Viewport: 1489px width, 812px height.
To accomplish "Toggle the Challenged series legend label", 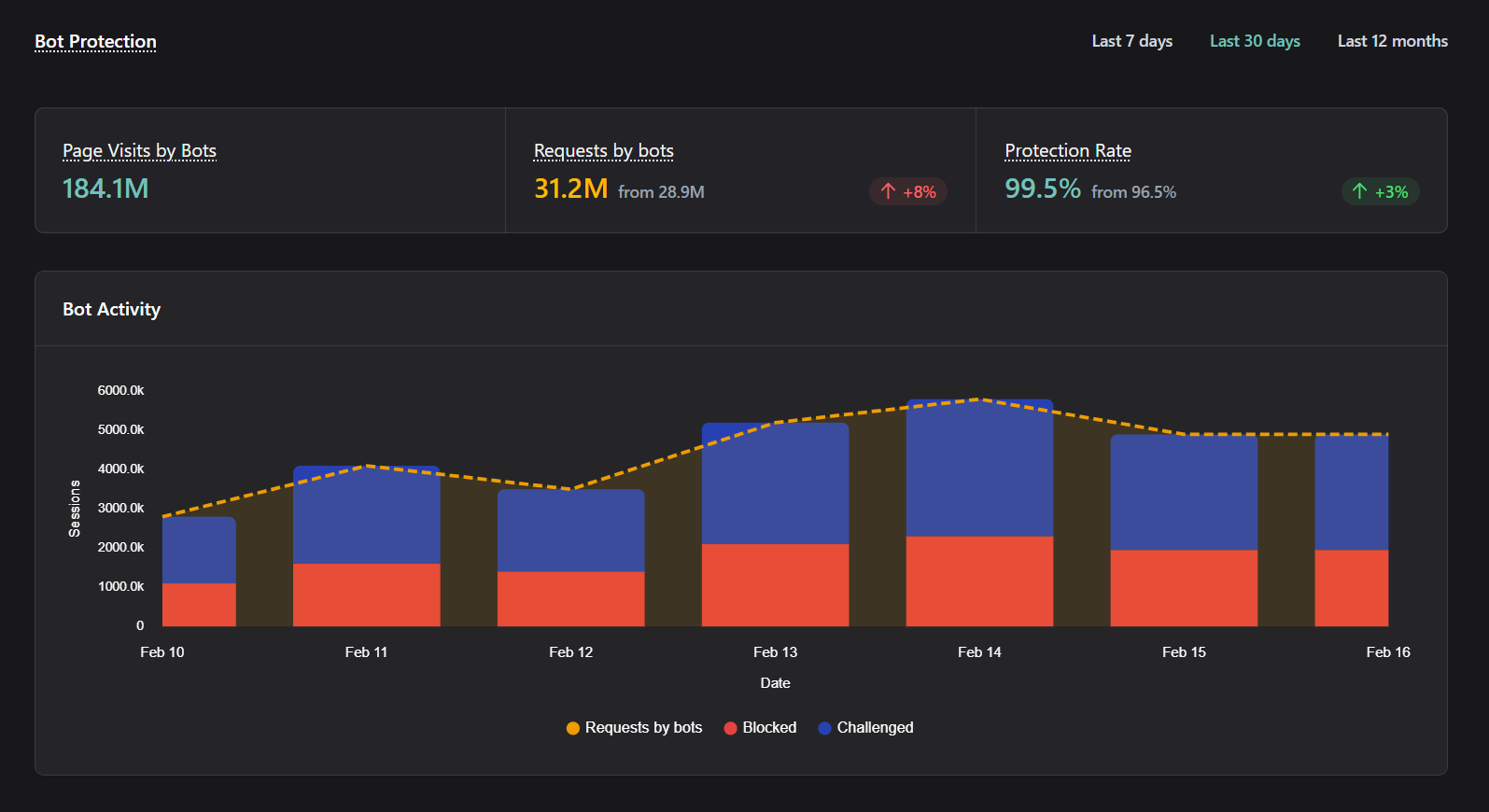I will pos(875,728).
